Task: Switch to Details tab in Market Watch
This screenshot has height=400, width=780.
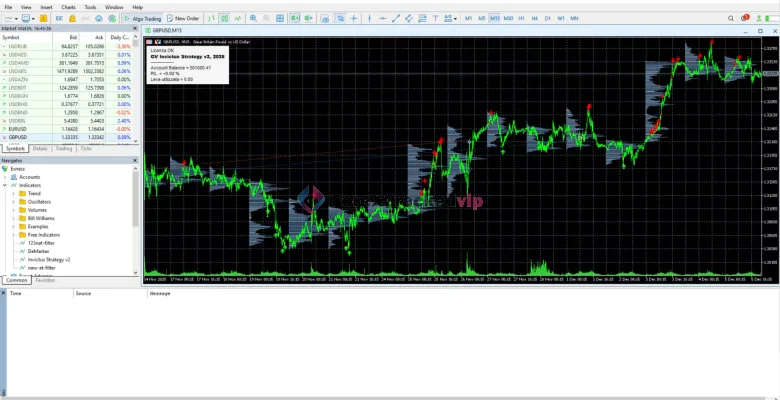Action: (40, 149)
